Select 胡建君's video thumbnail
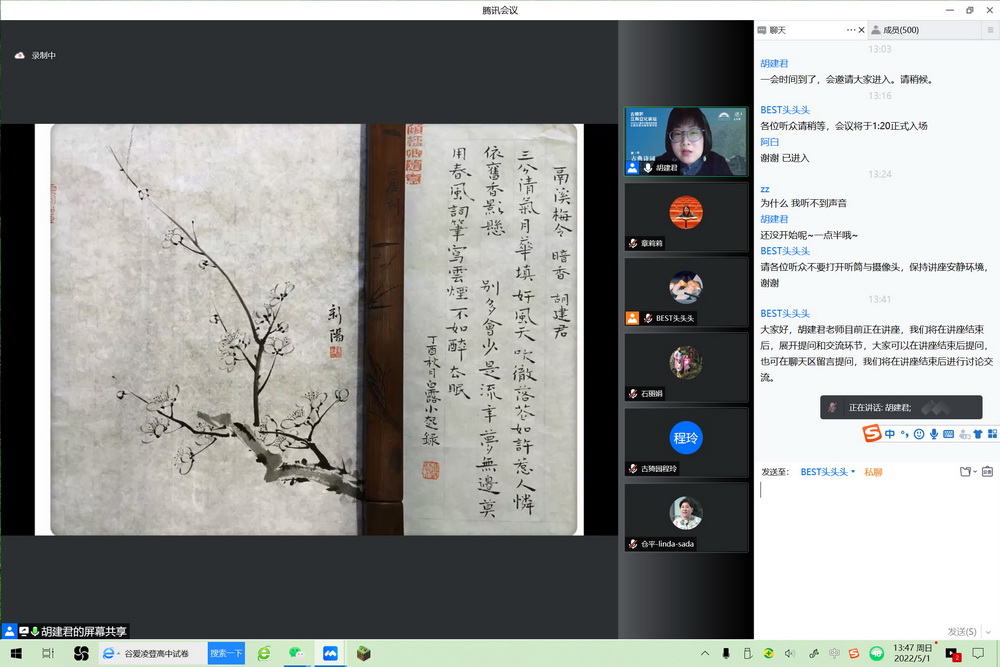The image size is (1000, 667). coord(686,141)
